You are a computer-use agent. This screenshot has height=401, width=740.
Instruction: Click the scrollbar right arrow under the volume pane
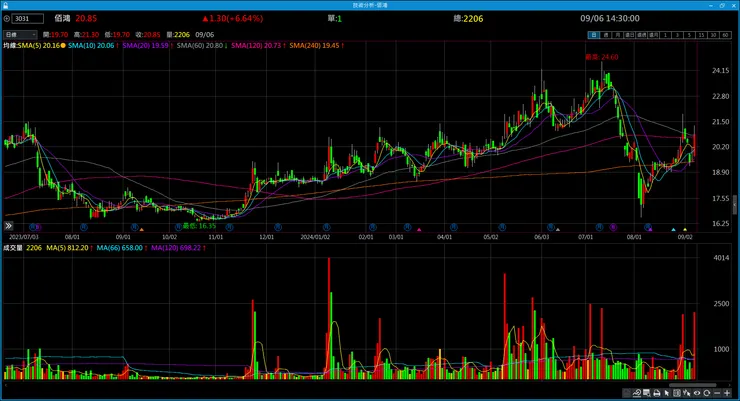(730, 385)
